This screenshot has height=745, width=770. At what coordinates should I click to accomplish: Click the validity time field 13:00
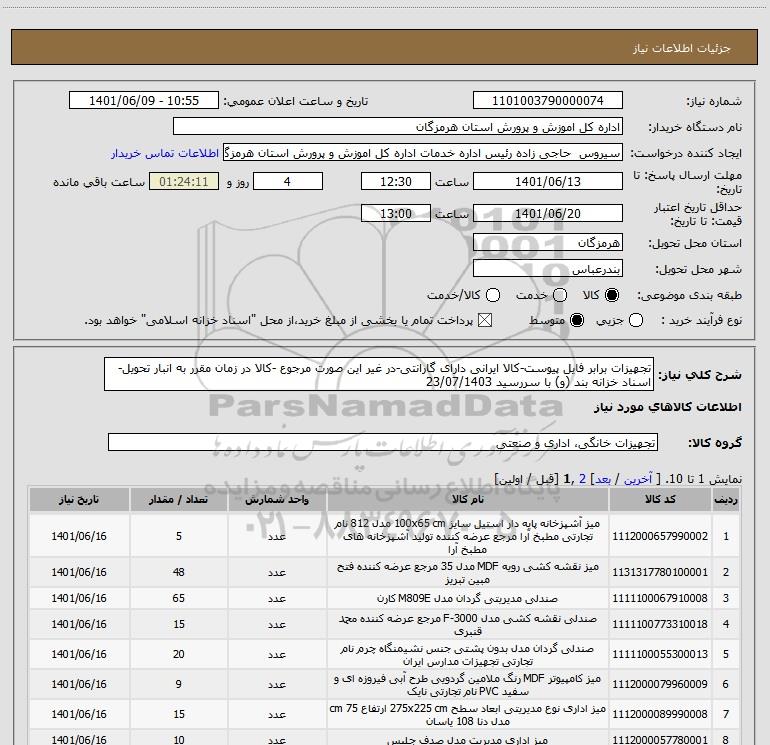[396, 213]
